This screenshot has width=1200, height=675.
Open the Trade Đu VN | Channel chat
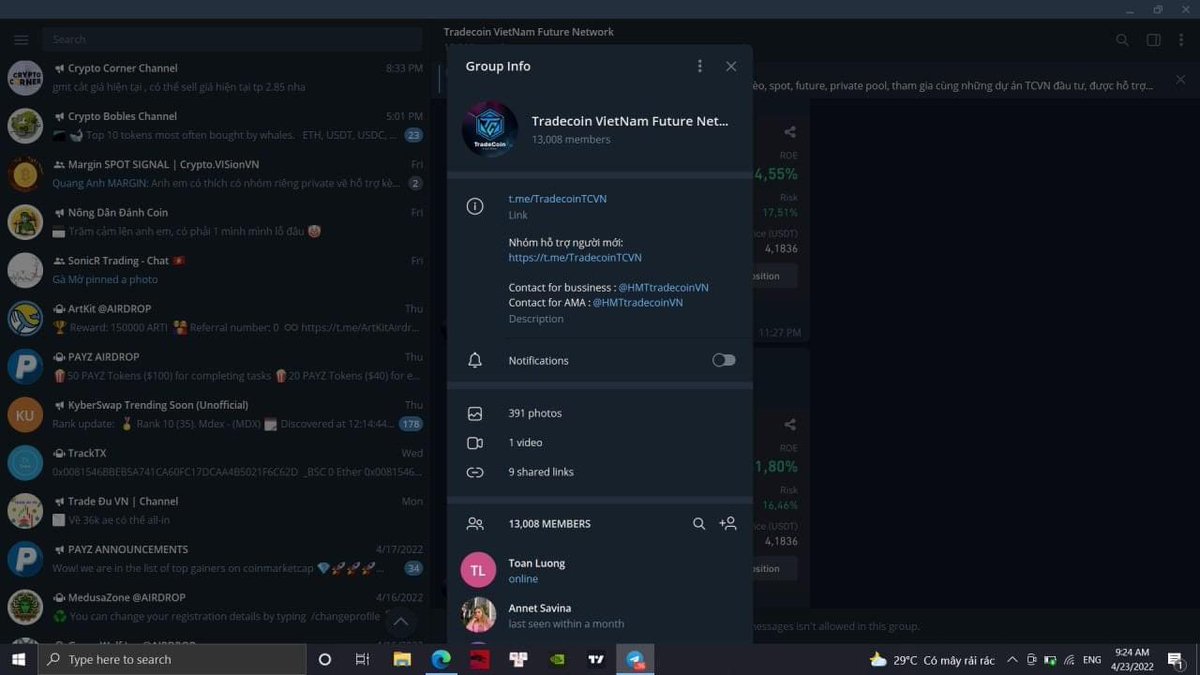point(215,510)
